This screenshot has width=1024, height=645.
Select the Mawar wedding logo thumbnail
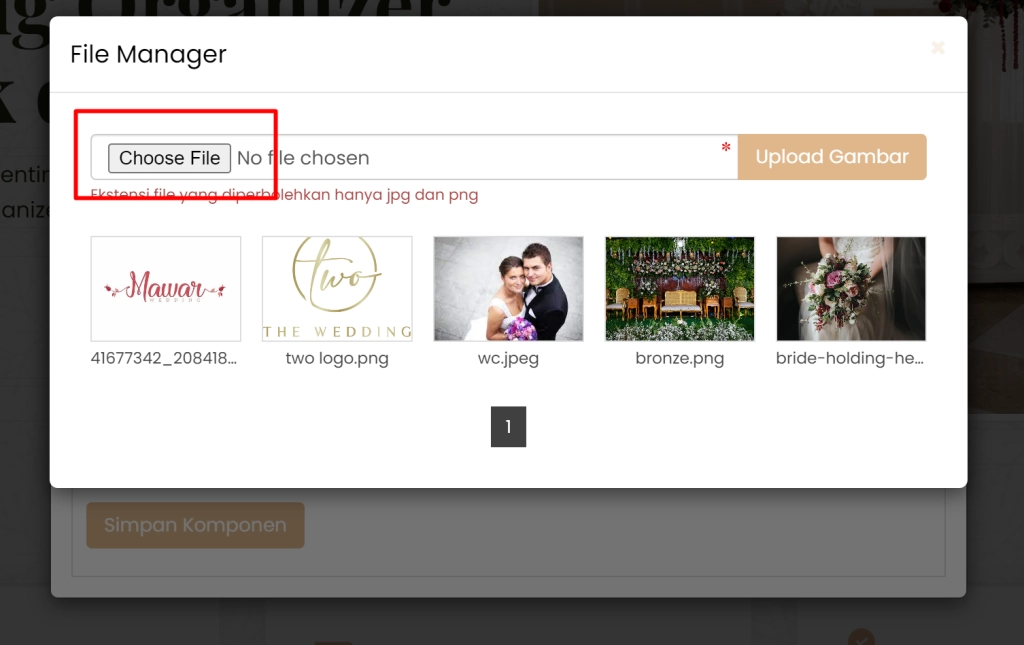166,289
